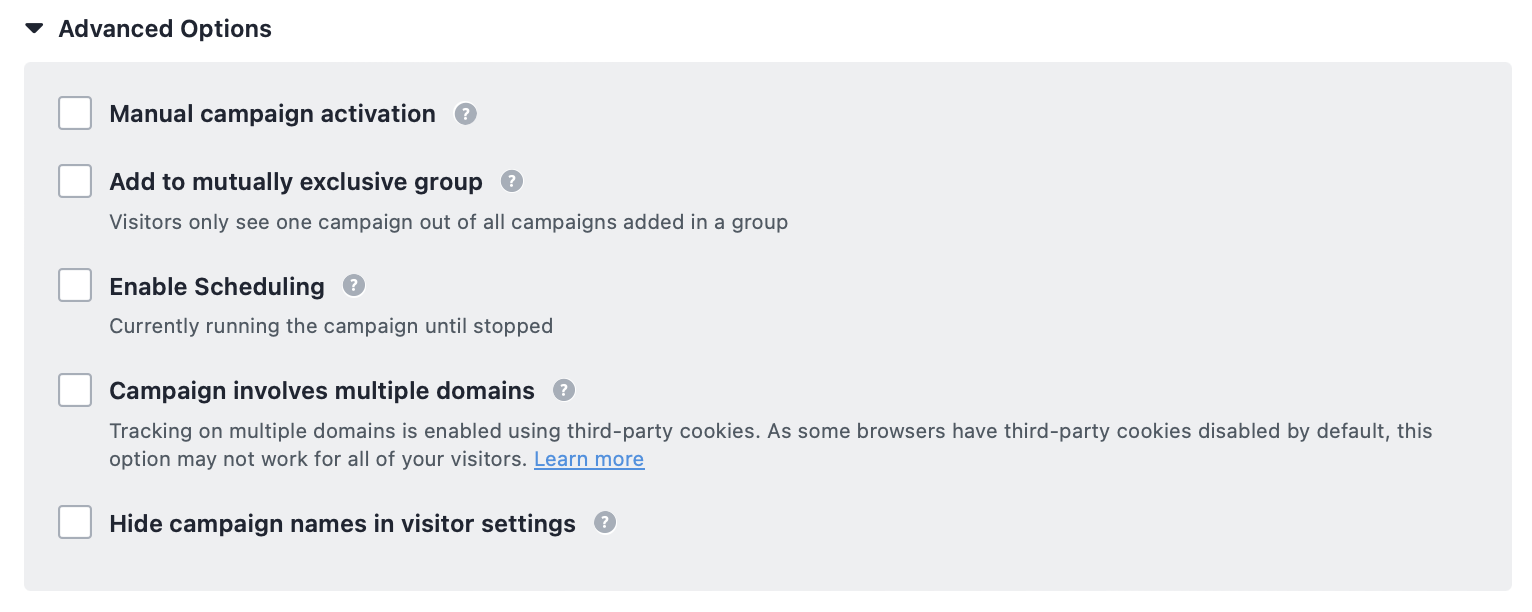Click help icon beside mutually exclusive group
The image size is (1532, 612).
[512, 182]
